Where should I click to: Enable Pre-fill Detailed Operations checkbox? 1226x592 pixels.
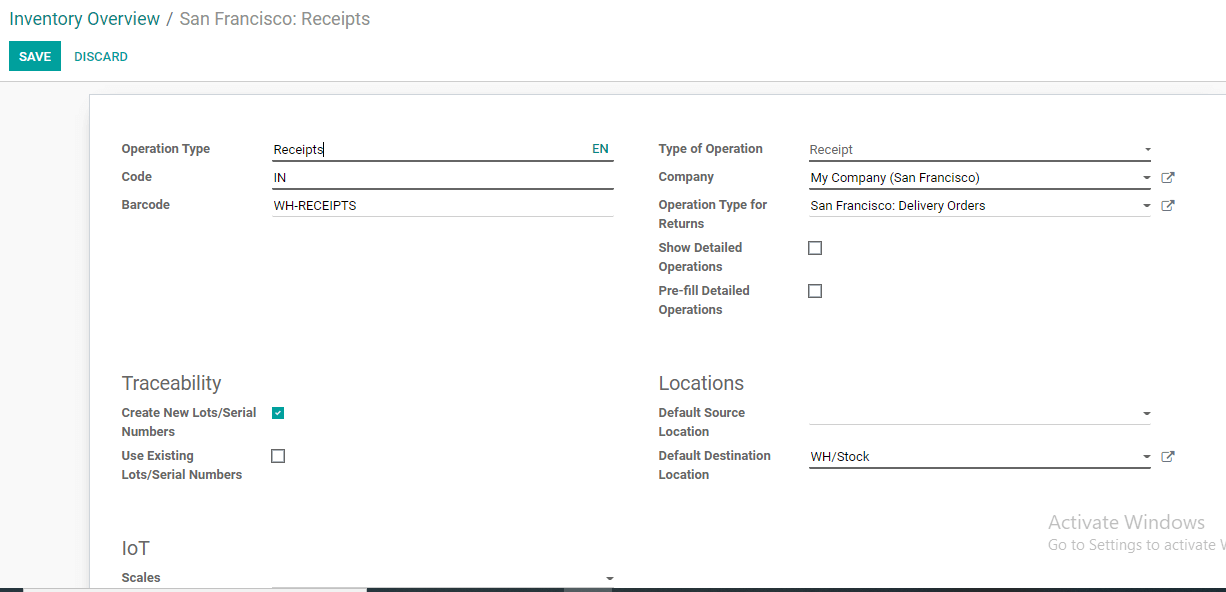(x=815, y=291)
